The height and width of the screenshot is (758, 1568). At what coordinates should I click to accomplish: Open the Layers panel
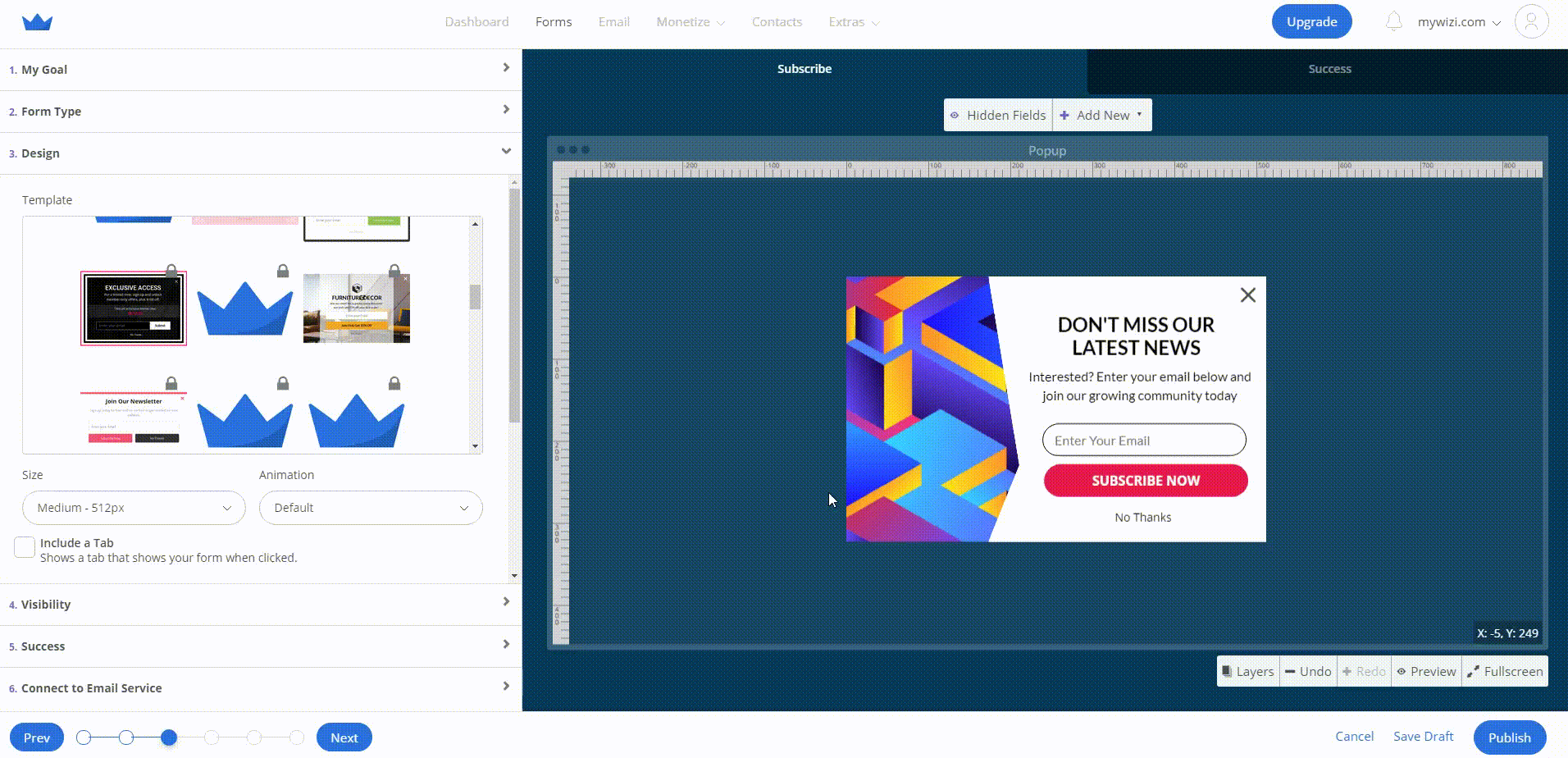click(1247, 671)
